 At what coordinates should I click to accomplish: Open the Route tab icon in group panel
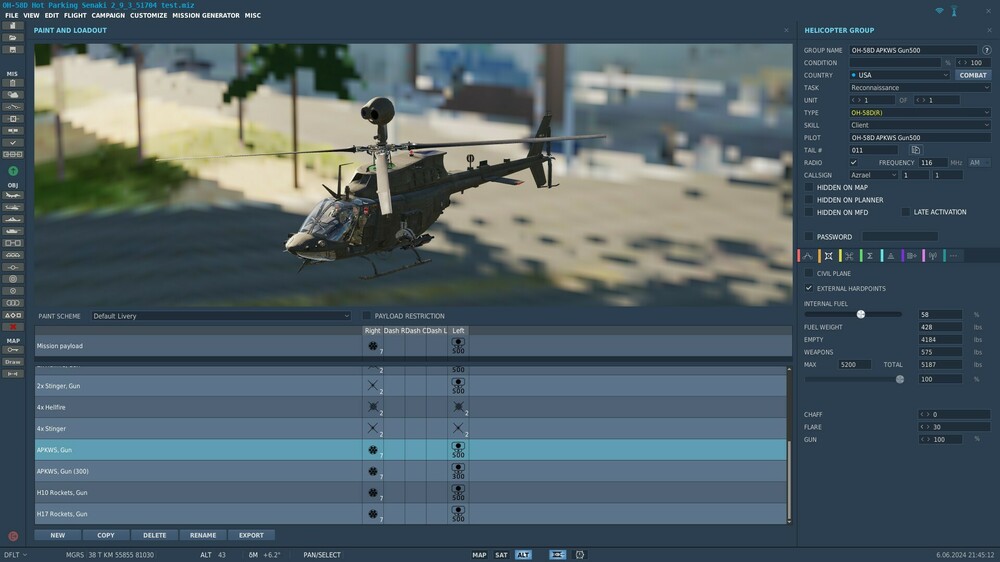click(808, 256)
